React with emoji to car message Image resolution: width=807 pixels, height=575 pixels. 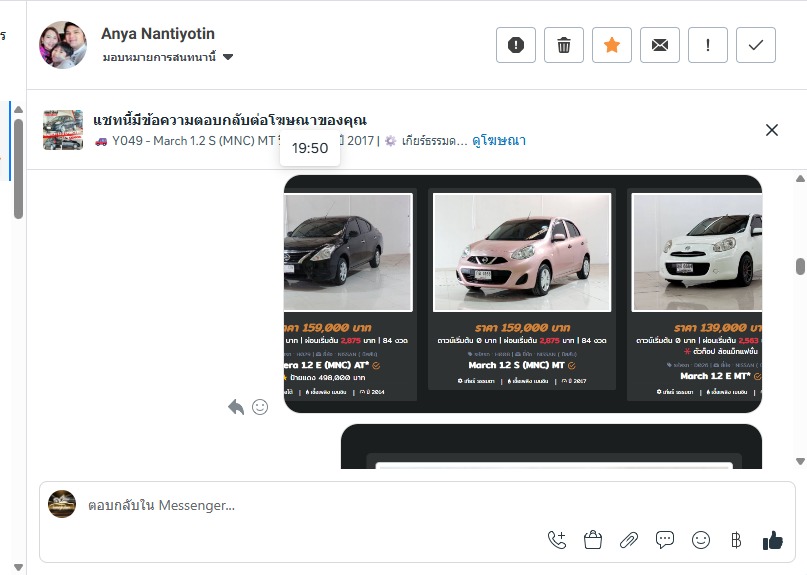click(260, 407)
